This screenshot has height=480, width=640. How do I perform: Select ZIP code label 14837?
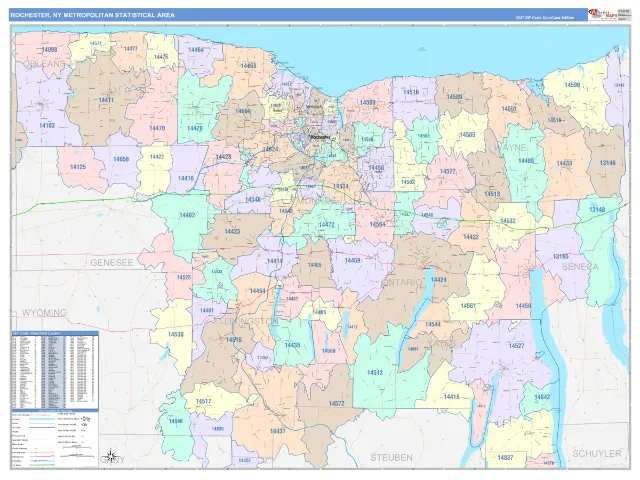tap(505, 458)
